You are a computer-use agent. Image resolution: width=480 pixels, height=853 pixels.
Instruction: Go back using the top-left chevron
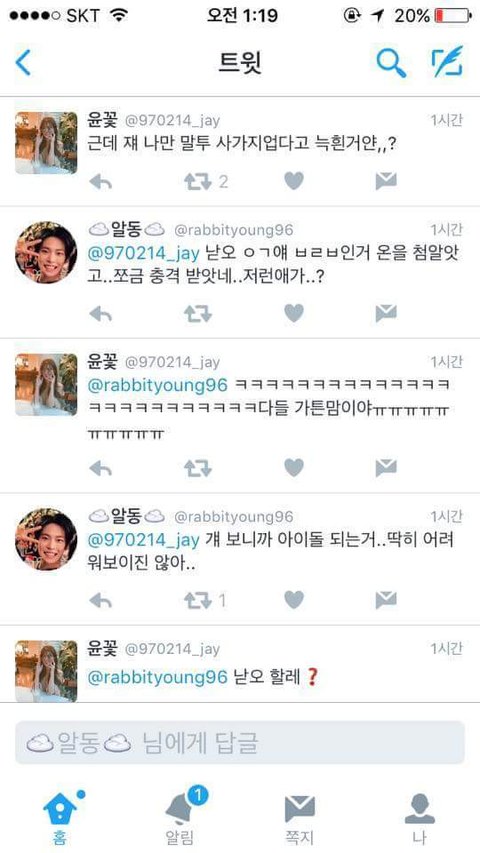pyautogui.click(x=23, y=63)
